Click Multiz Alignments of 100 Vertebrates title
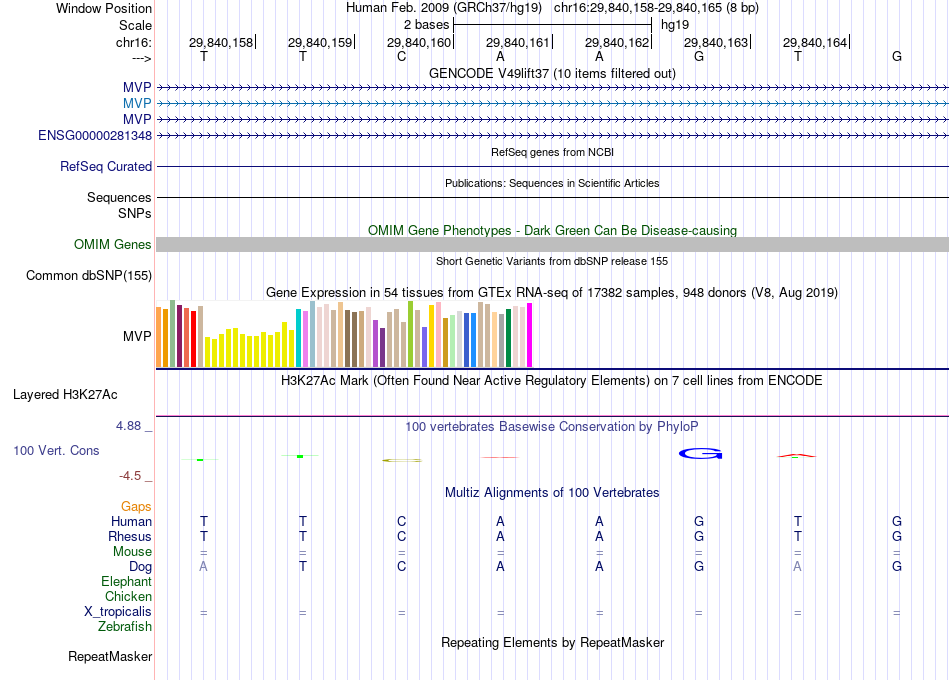Viewport: 950px width, 680px height. [x=552, y=493]
